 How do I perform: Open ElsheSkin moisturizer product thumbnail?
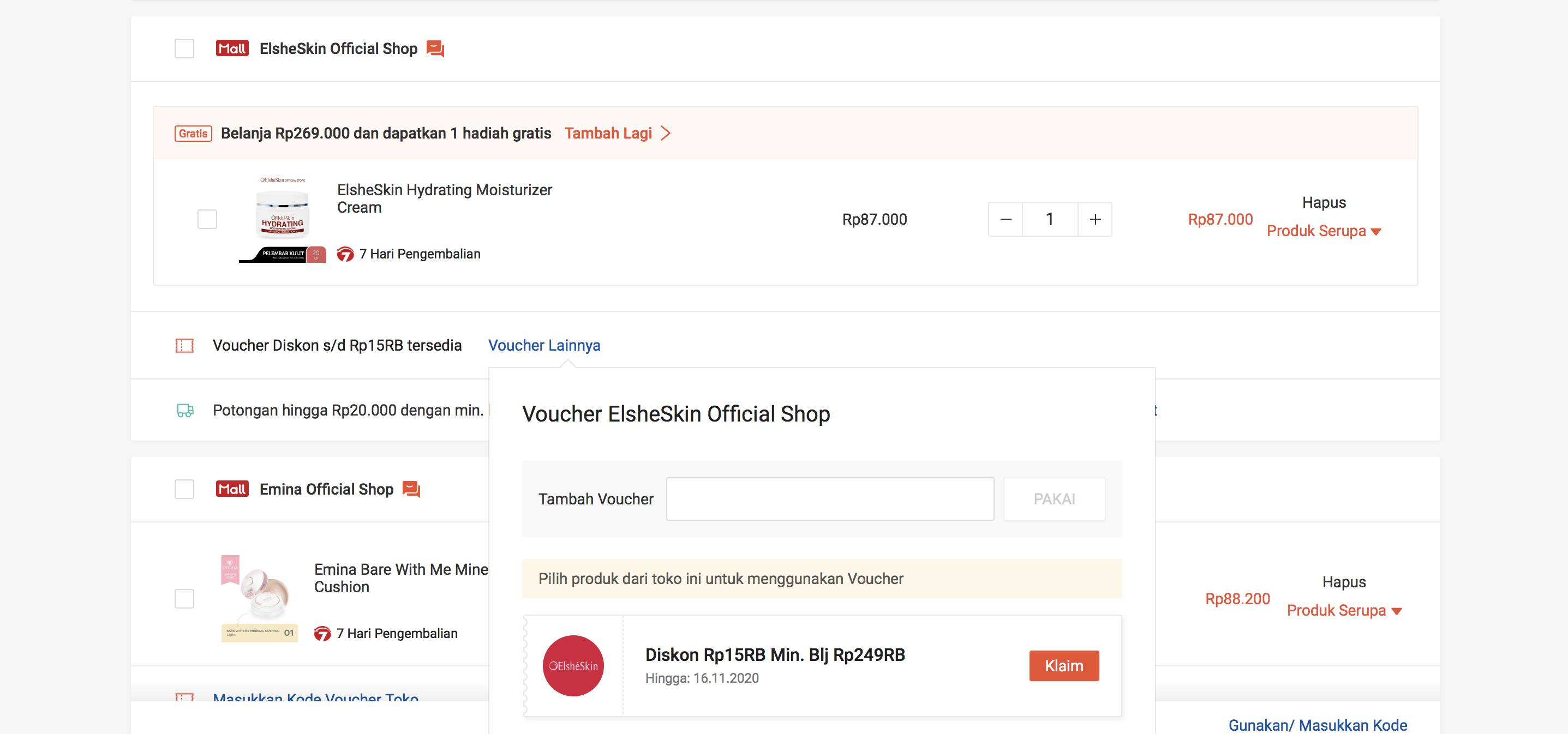(283, 219)
